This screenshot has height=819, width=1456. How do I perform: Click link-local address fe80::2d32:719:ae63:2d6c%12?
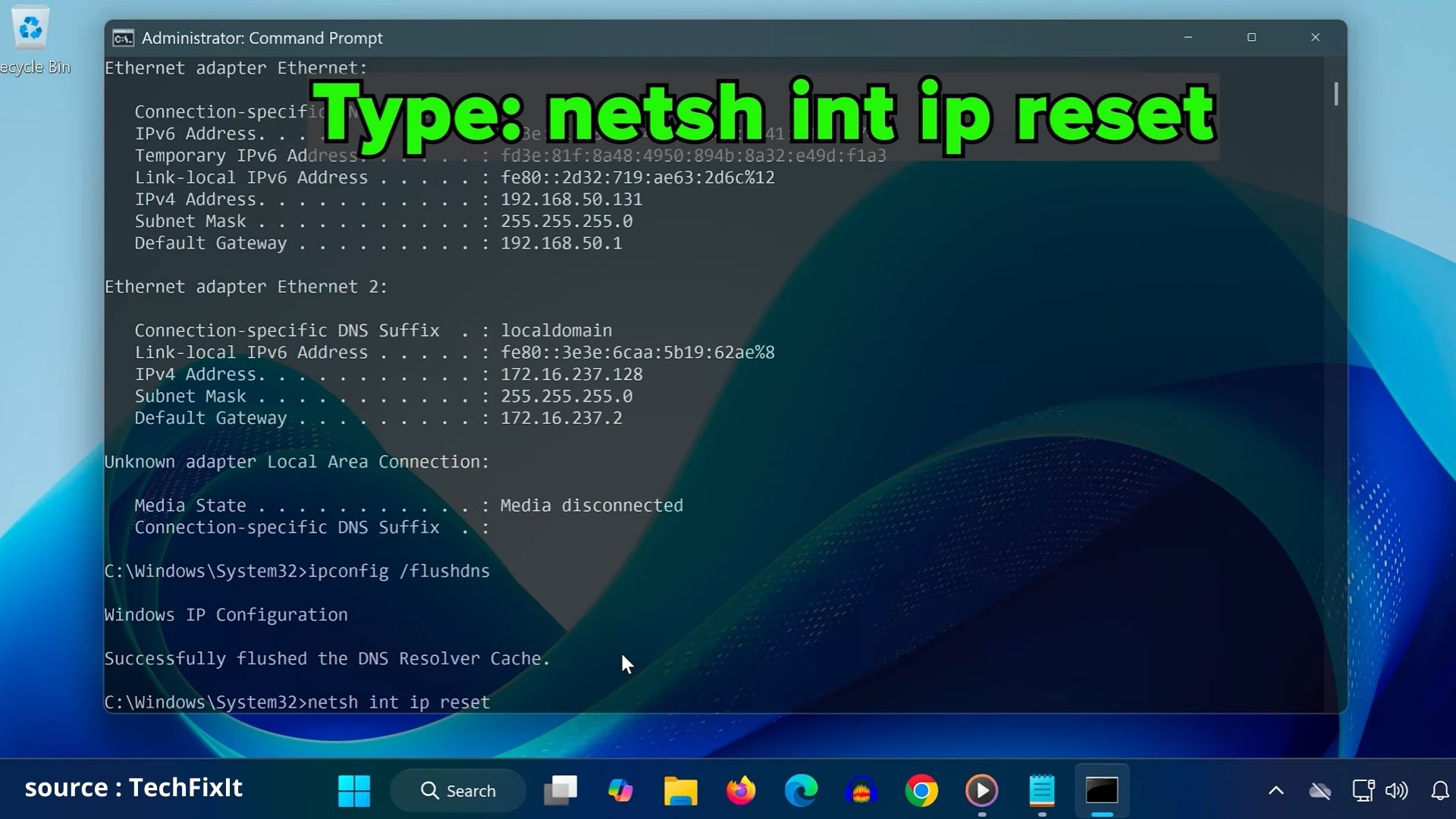coord(638,177)
